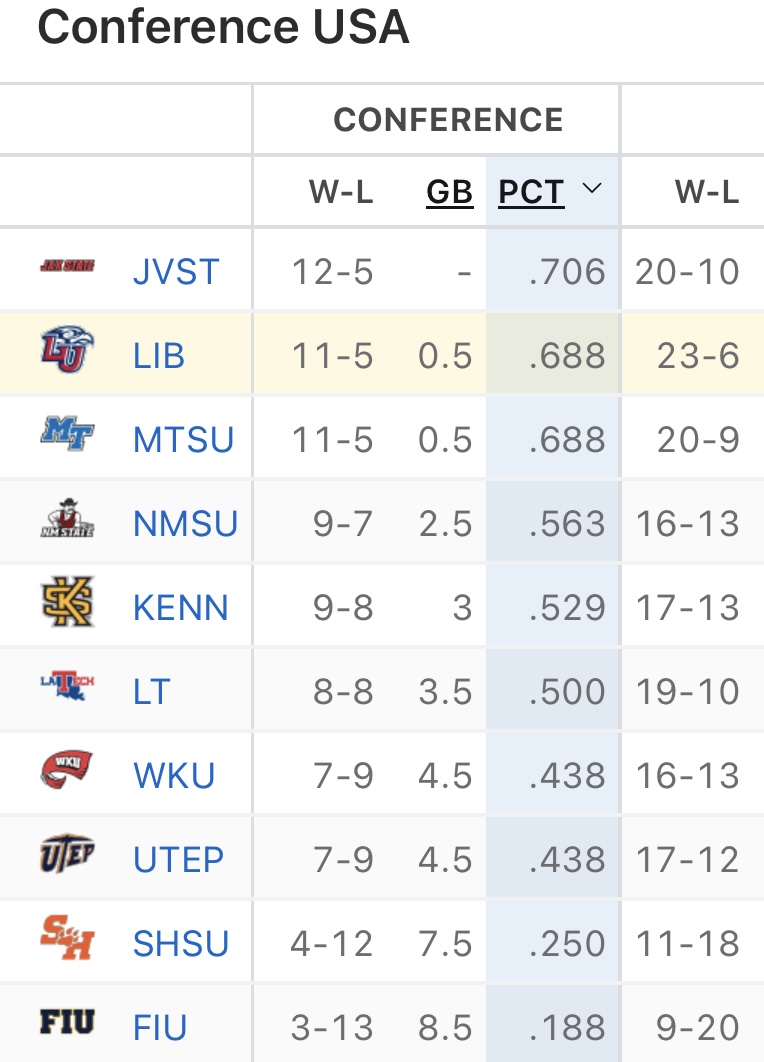The image size is (764, 1062).
Task: Click the UTEP Miners logo
Action: pyautogui.click(x=67, y=855)
